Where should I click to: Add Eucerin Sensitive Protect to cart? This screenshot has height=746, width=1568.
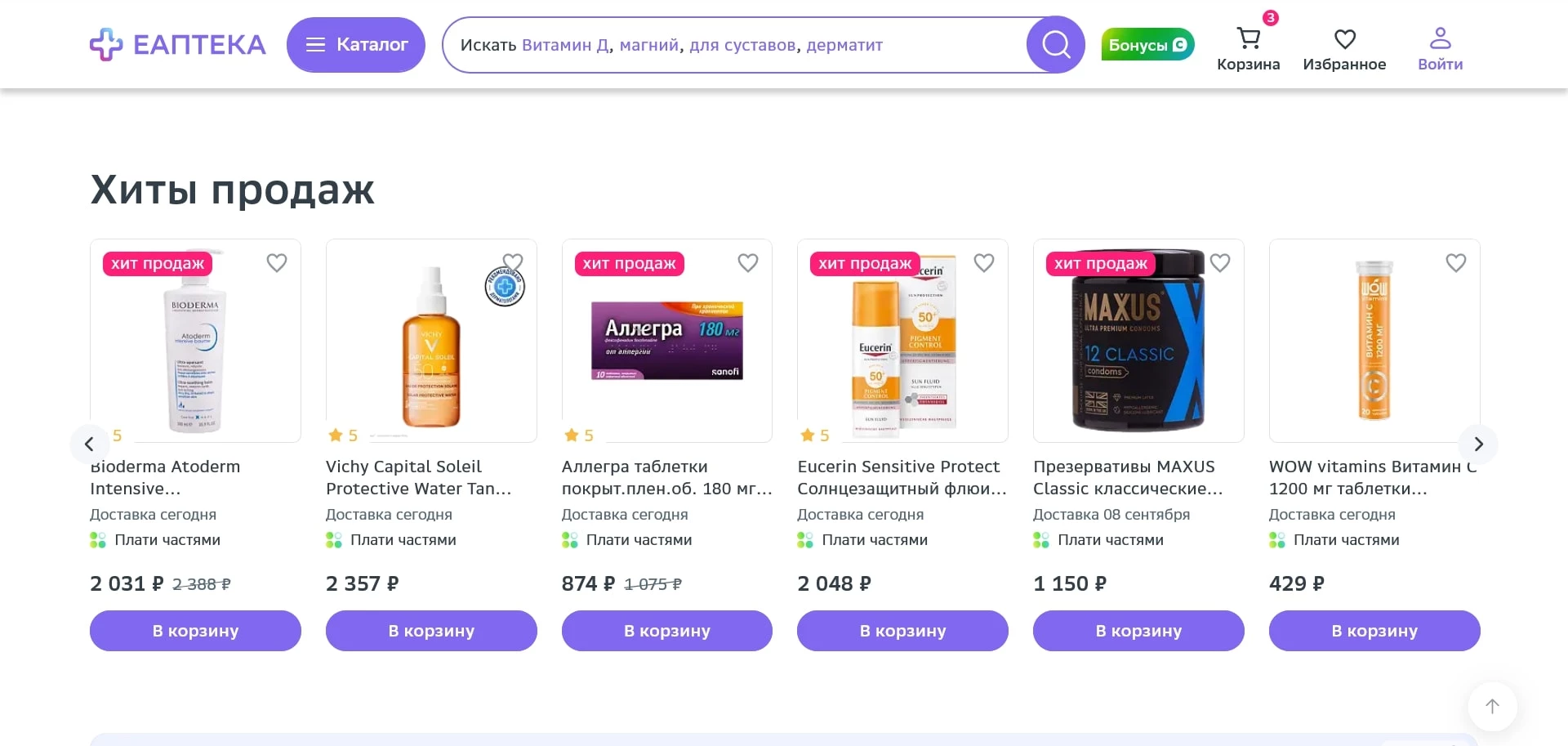[902, 631]
